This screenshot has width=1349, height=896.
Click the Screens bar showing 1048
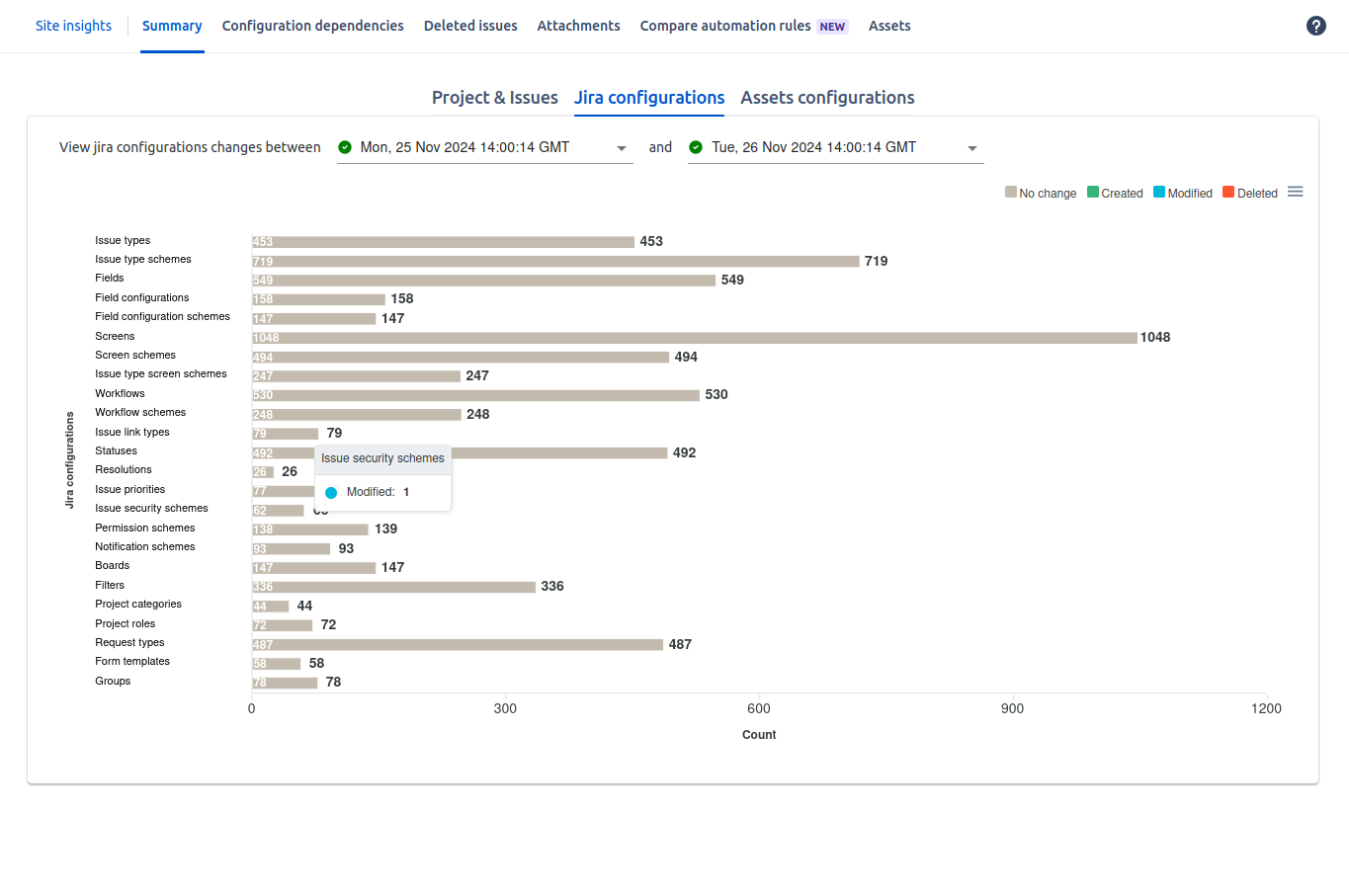695,338
